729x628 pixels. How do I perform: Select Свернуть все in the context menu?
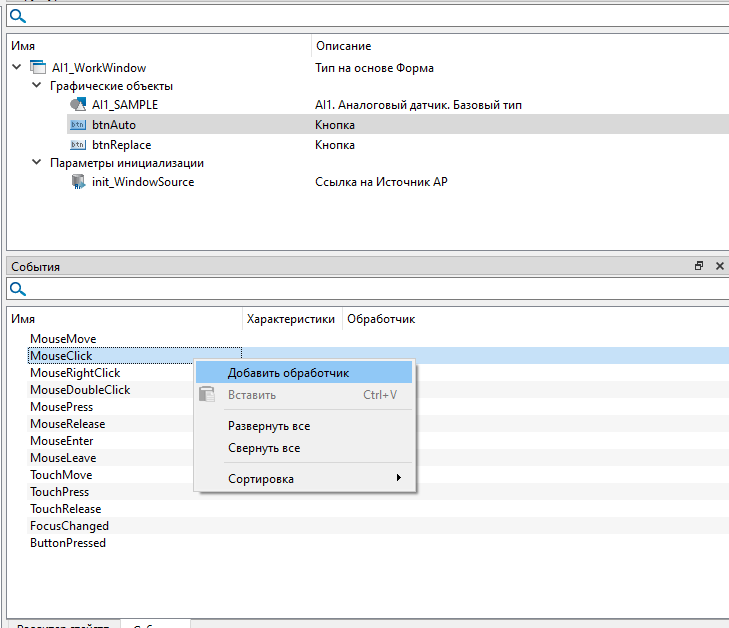(264, 448)
